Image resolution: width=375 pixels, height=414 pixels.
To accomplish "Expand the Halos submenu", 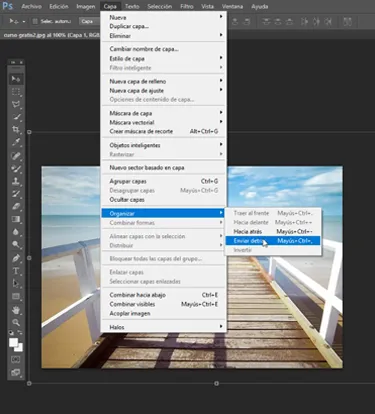I will tap(163, 327).
